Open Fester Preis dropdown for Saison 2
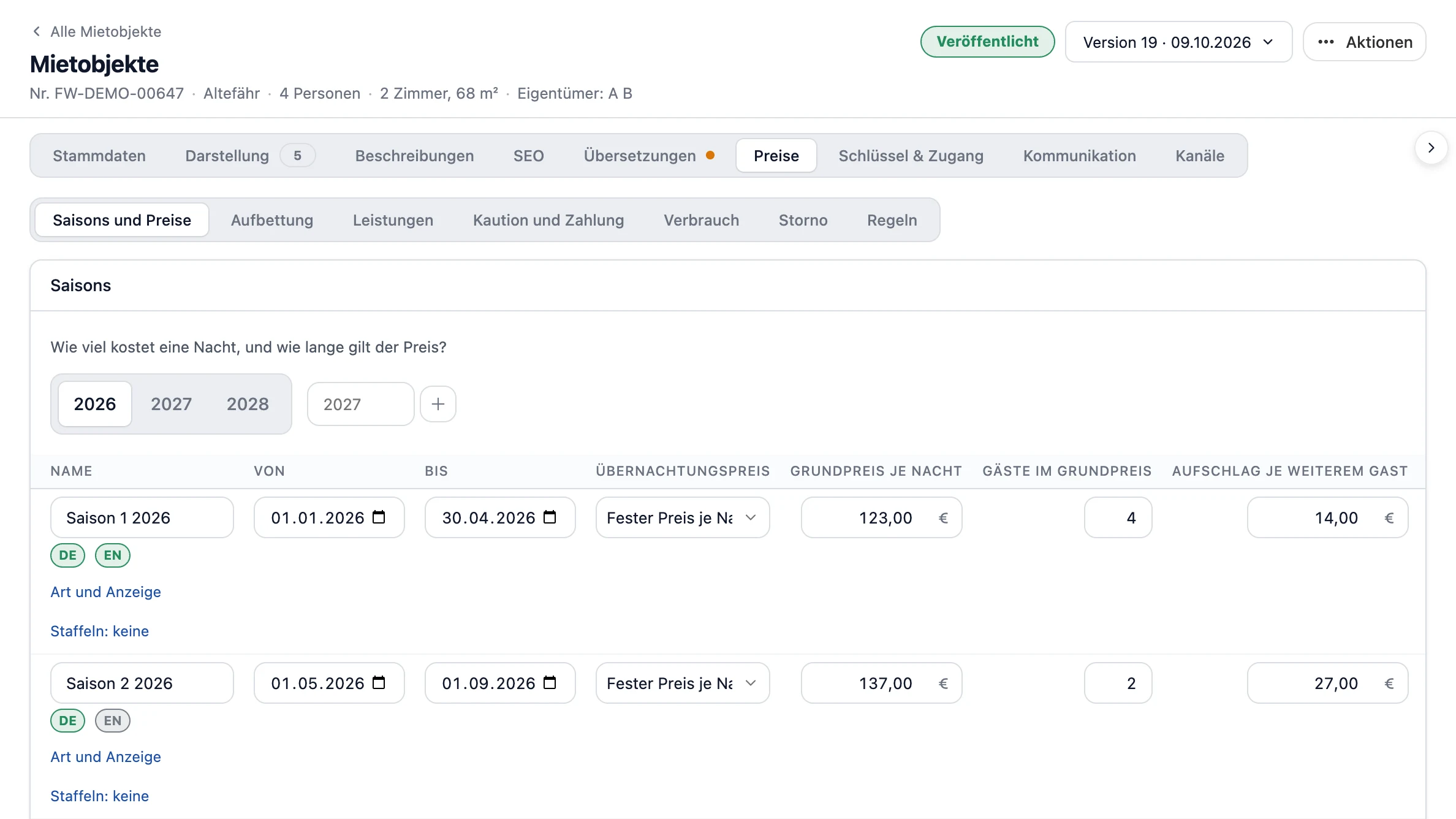The height and width of the screenshot is (819, 1456). point(683,683)
